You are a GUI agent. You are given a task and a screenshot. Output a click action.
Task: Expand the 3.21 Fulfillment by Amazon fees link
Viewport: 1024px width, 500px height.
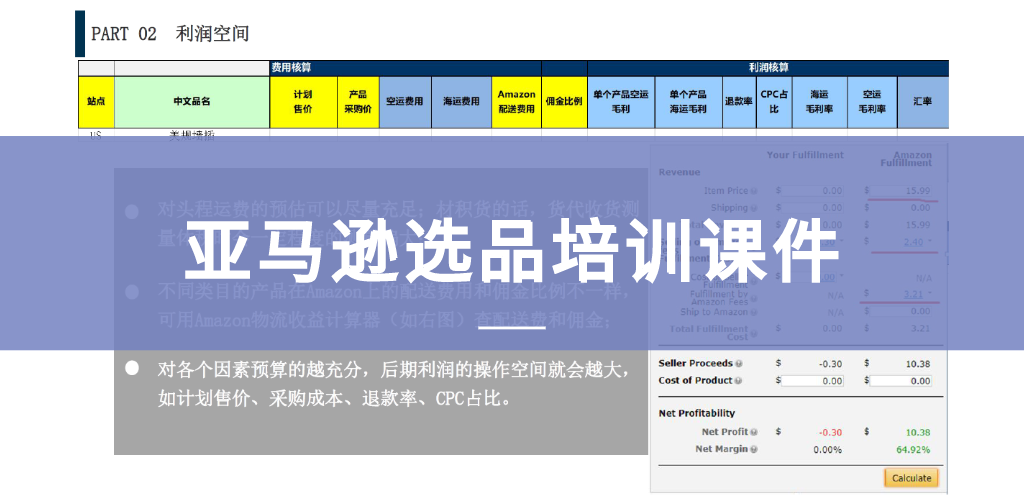pos(916,294)
